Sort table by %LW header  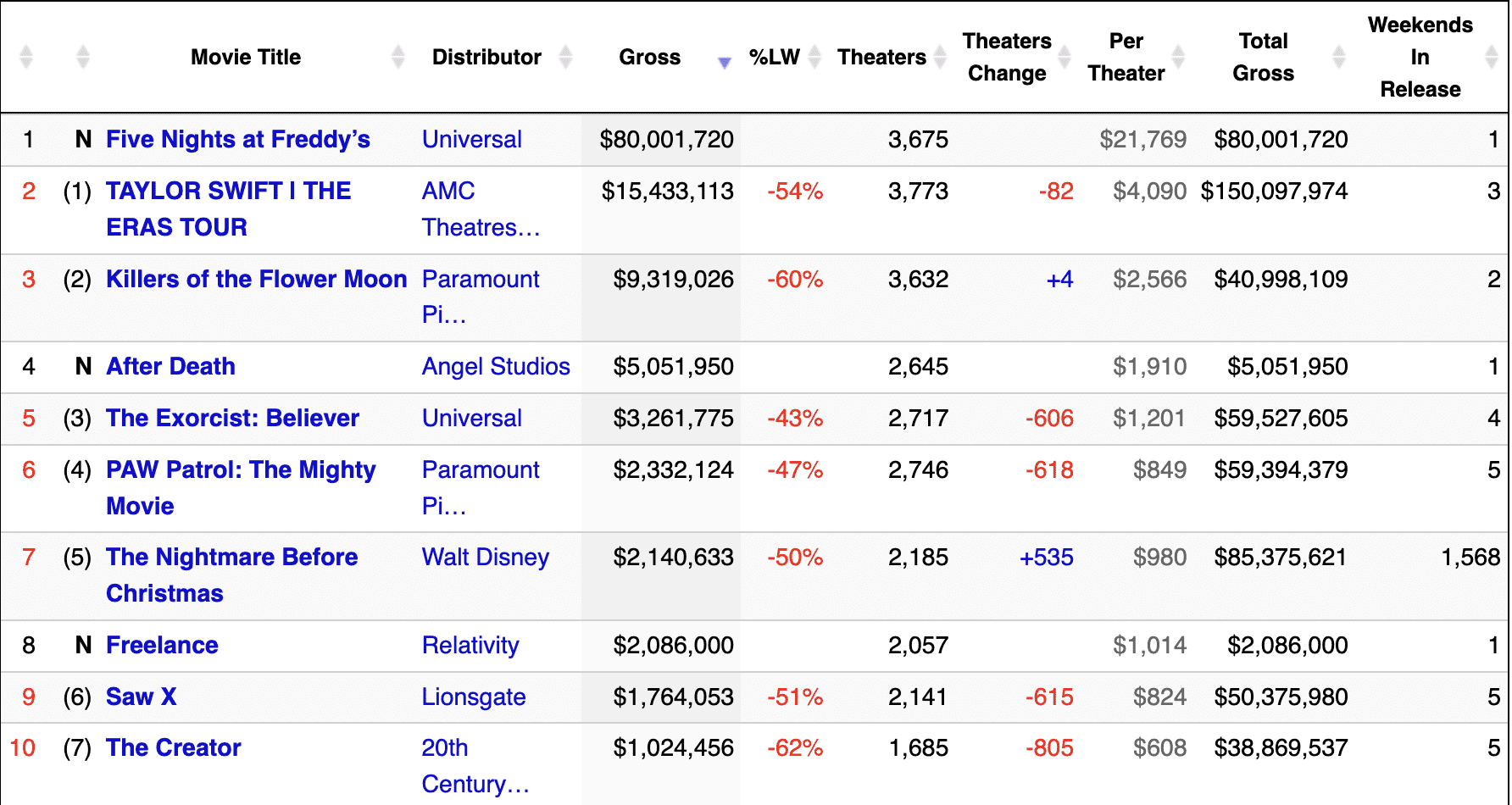pos(775,57)
